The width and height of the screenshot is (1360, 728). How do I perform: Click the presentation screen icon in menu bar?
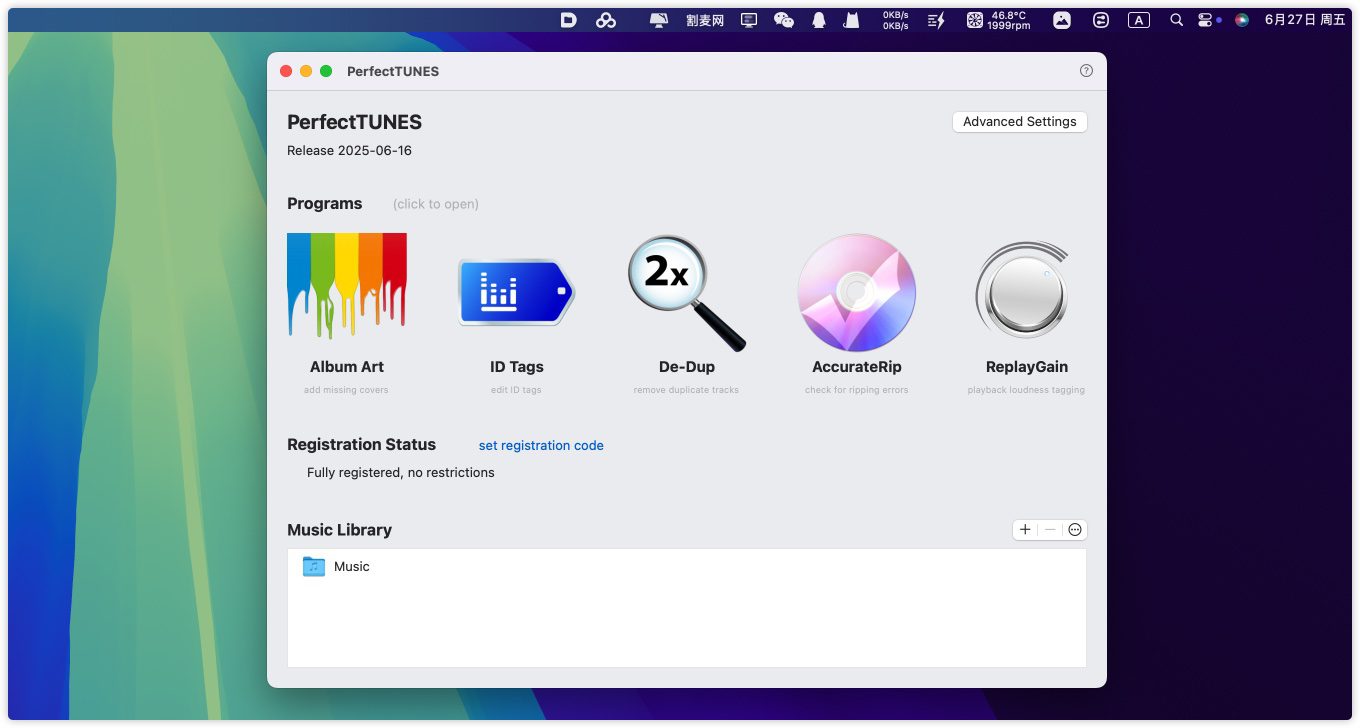658,20
